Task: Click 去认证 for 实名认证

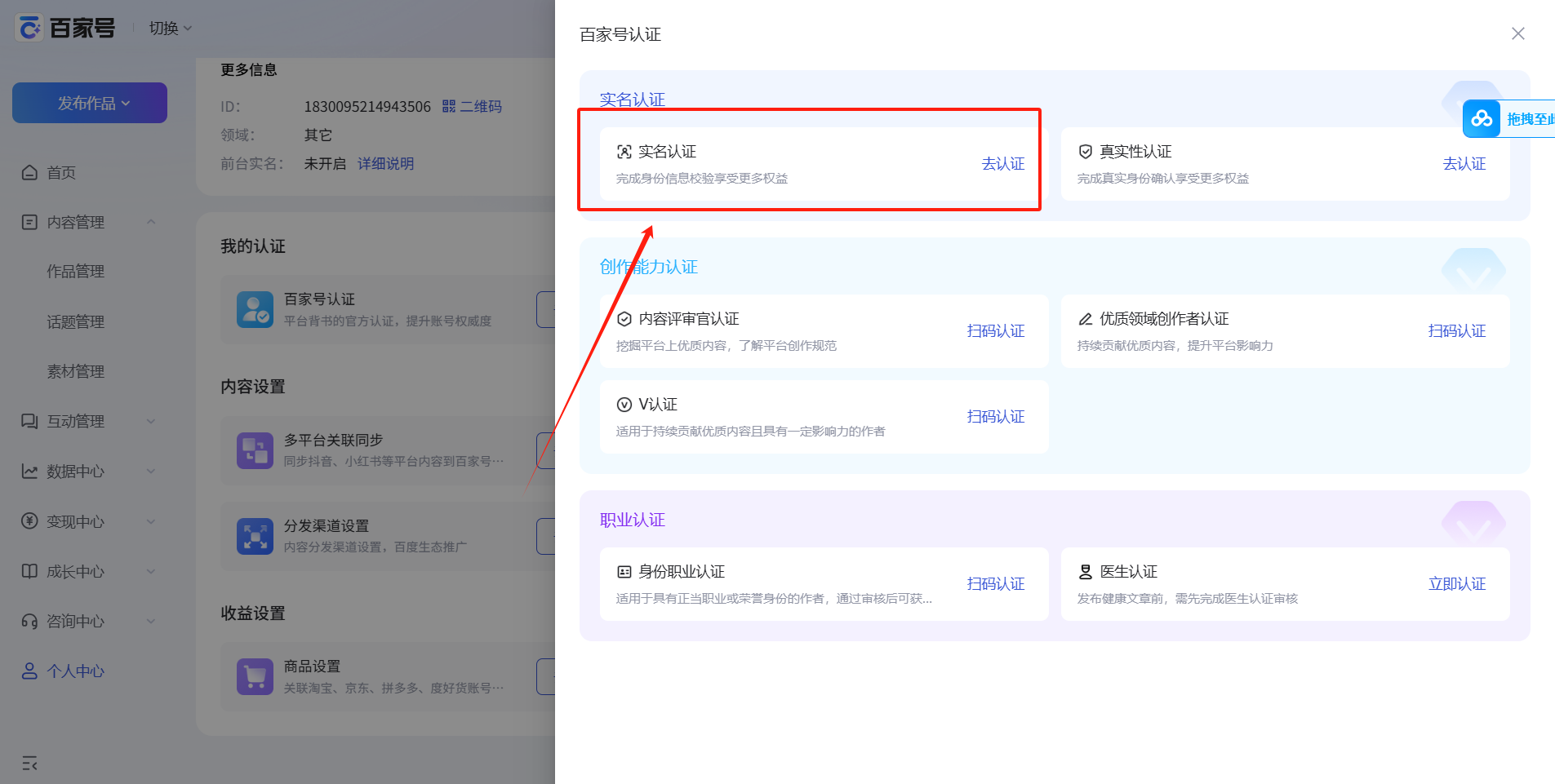Action: click(1003, 164)
